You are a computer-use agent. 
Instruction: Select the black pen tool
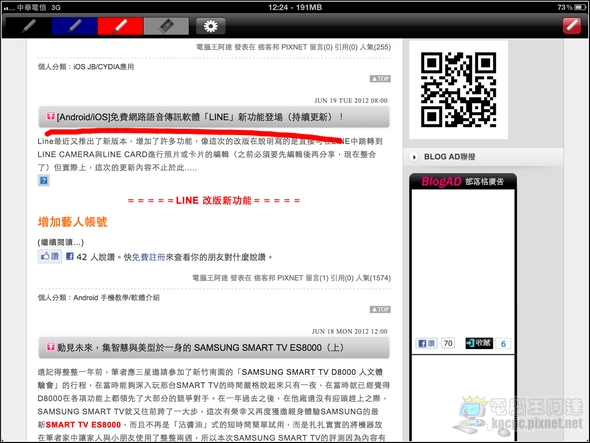29,26
